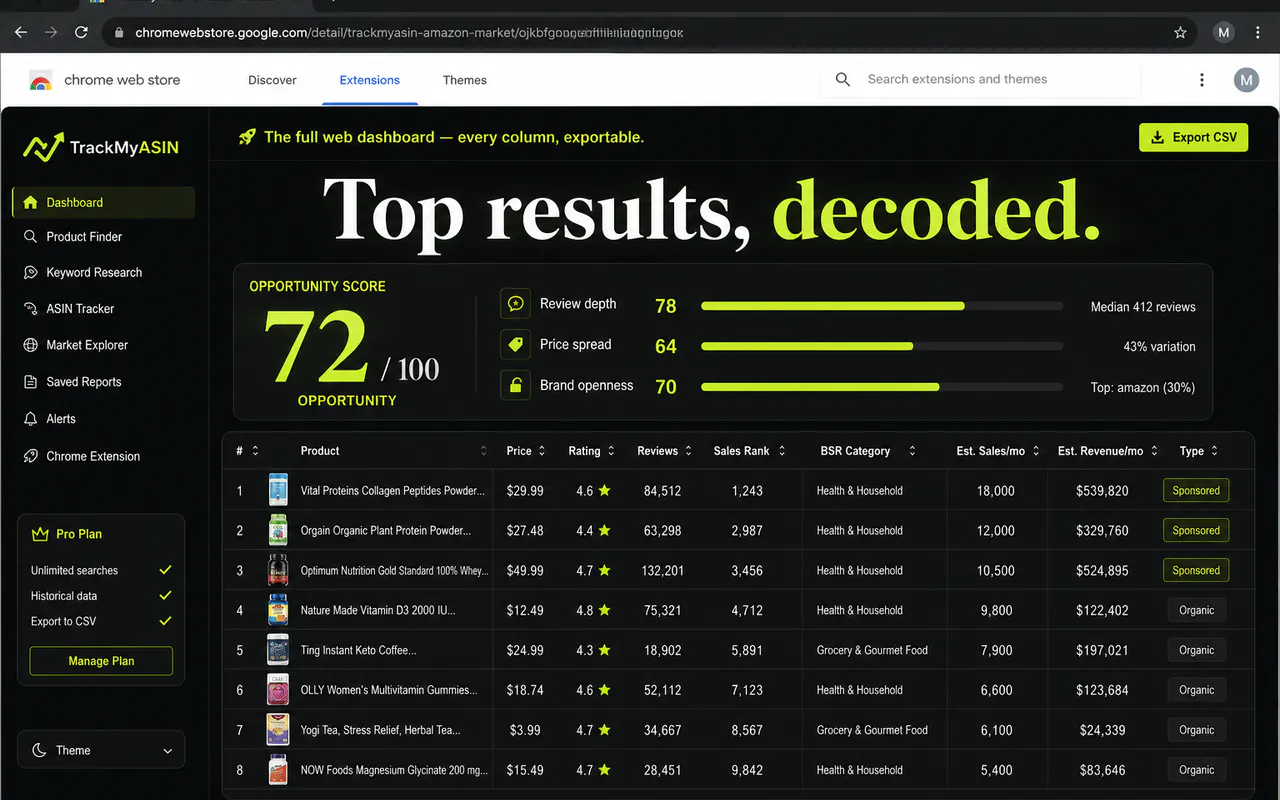1280x800 pixels.
Task: Click the rocket icon in the banner
Action: click(x=247, y=137)
